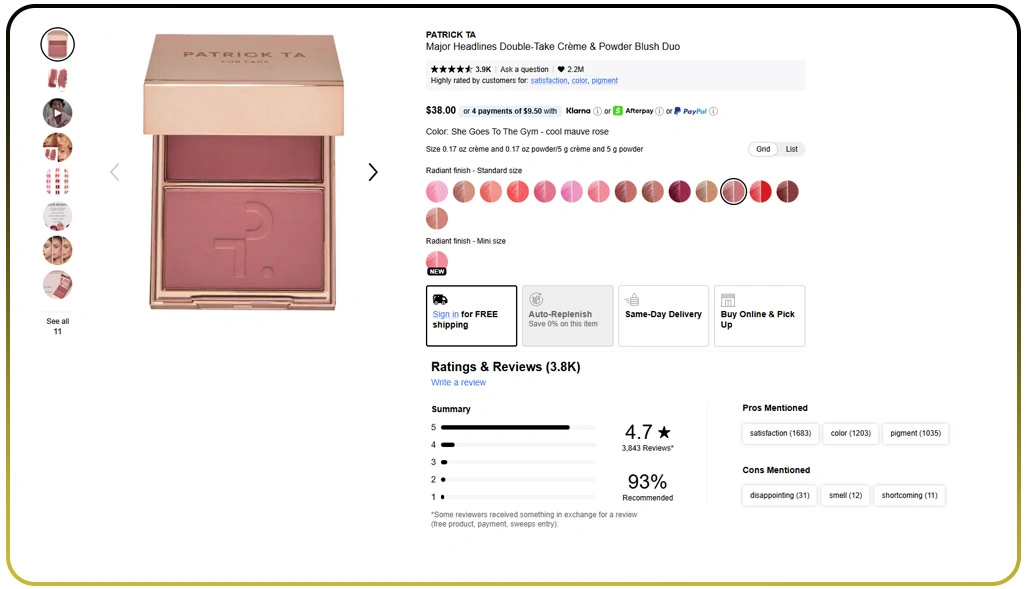Switch swatch view to List

791,149
